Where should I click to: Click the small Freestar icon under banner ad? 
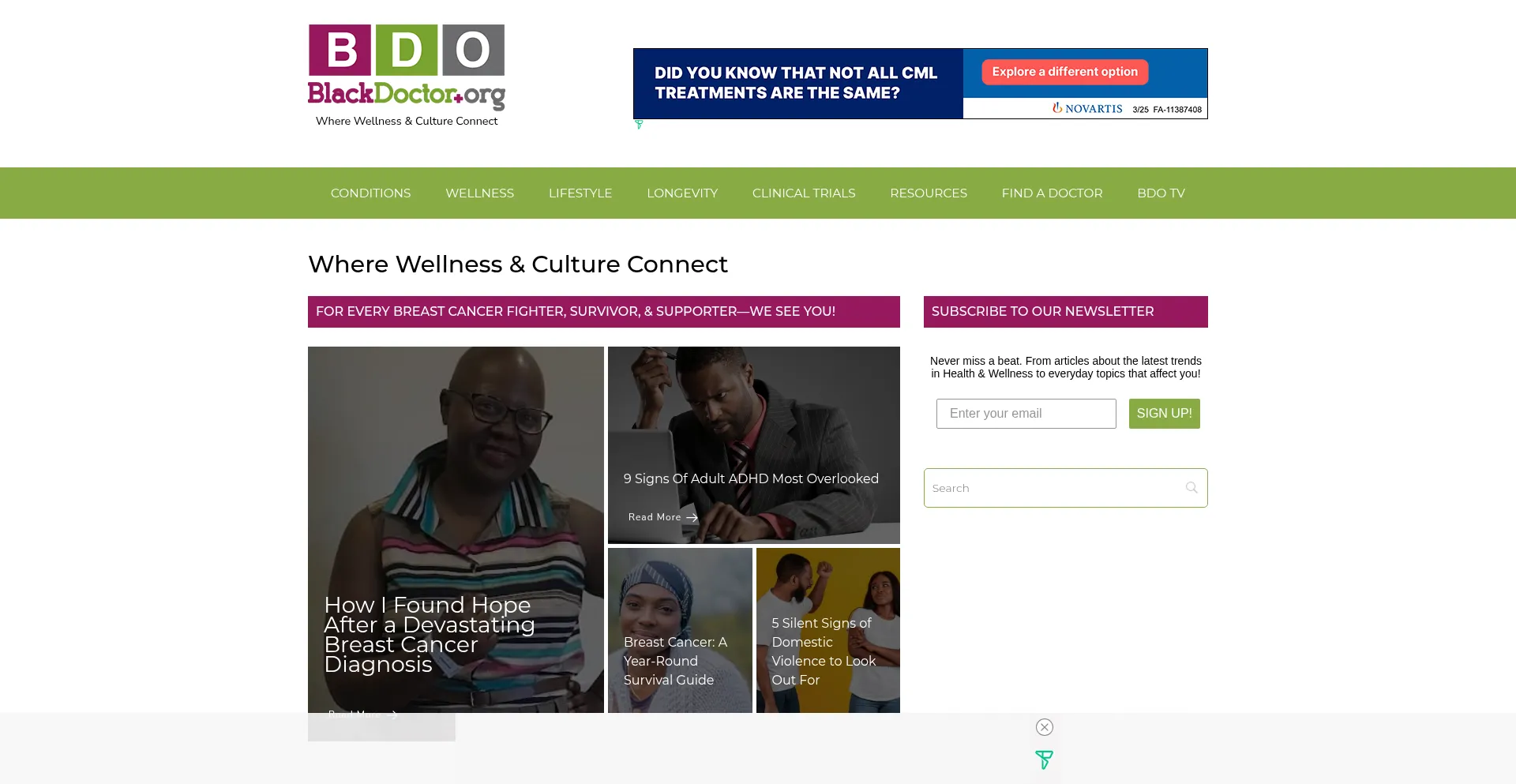click(x=639, y=125)
